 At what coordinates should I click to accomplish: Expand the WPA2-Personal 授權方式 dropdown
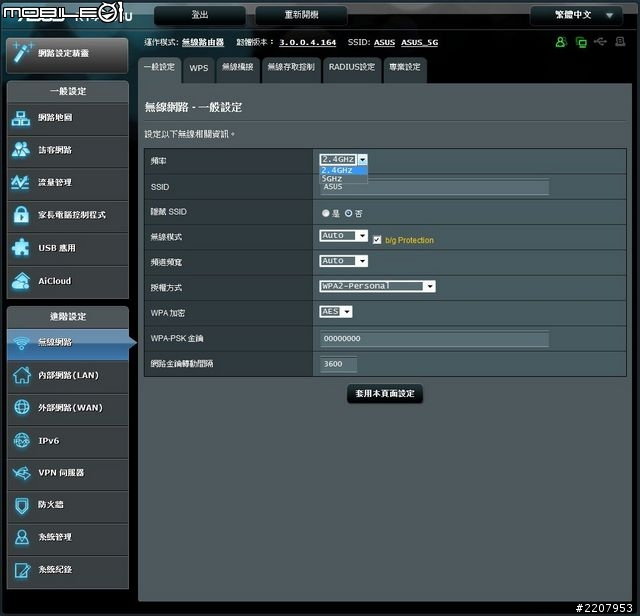pyautogui.click(x=377, y=286)
